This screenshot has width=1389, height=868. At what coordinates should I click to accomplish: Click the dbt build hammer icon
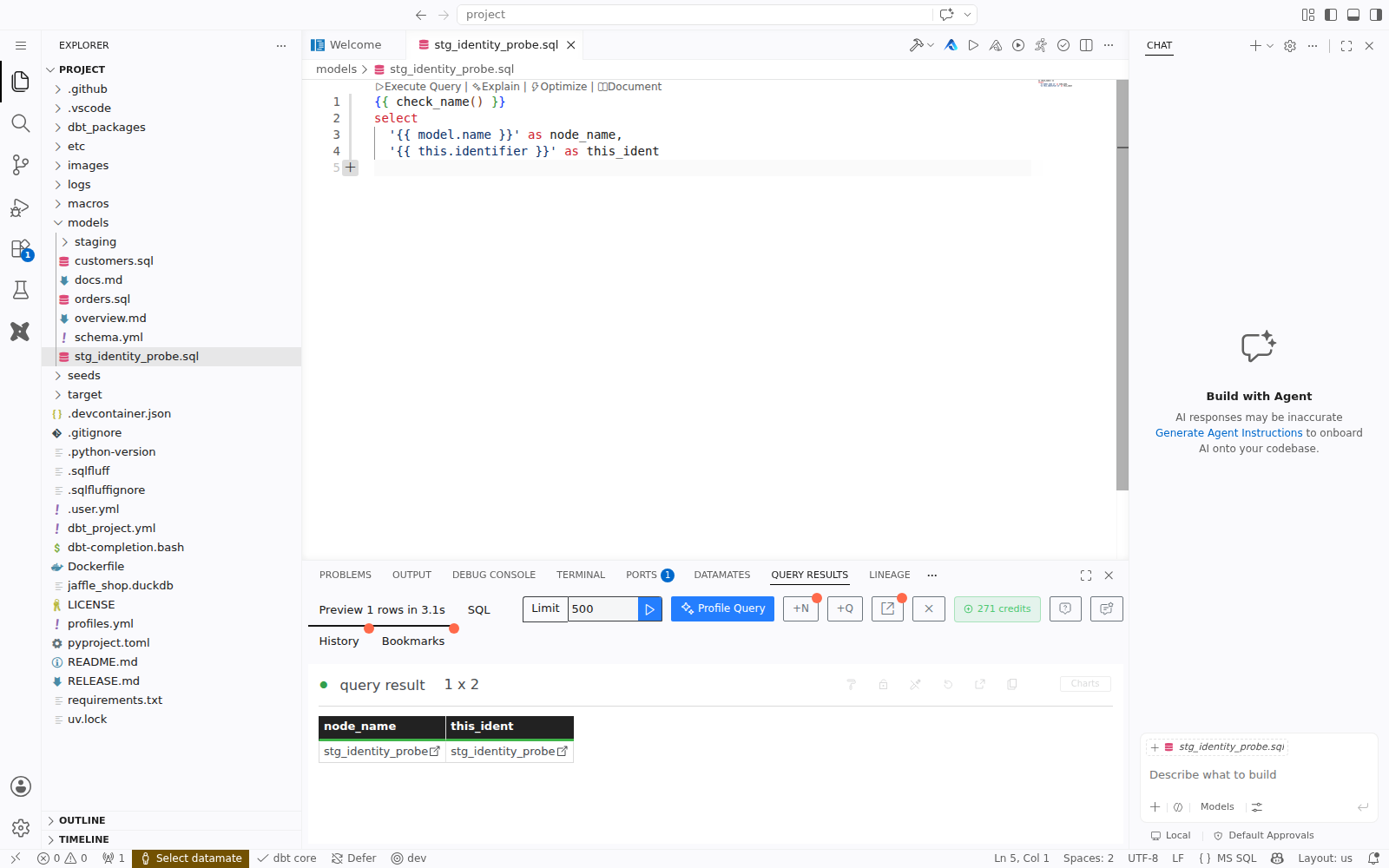point(916,45)
